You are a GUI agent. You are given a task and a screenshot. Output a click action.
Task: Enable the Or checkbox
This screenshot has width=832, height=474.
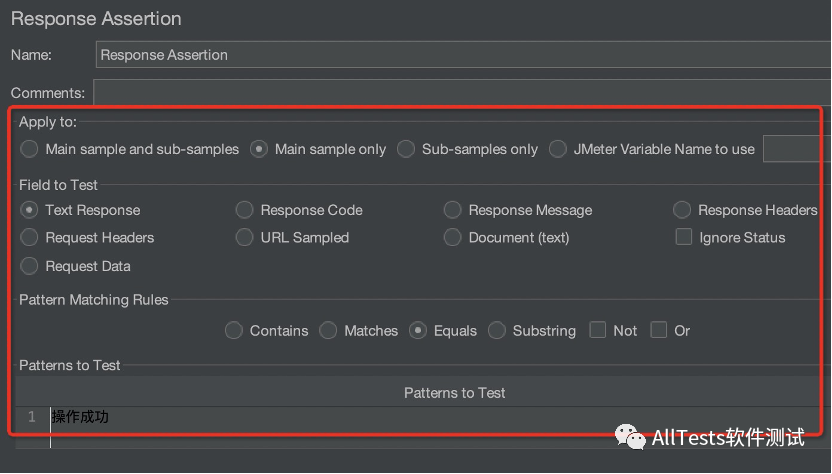(659, 330)
